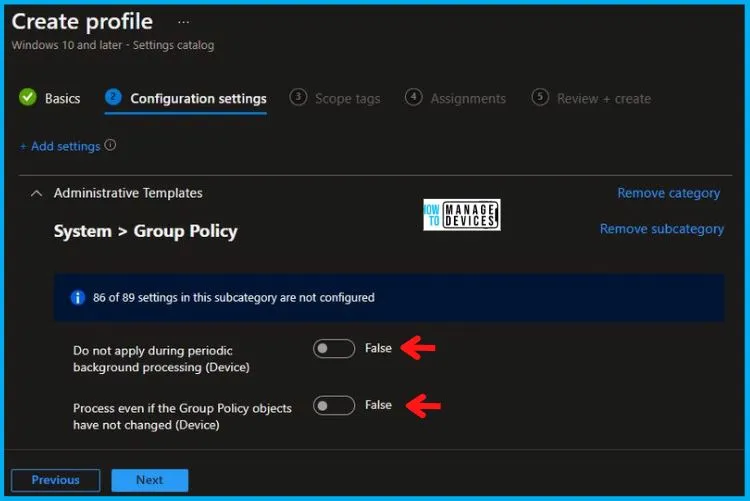Screen dimensions: 750x501
Task: Select the Configuration settings tab
Action: (199, 99)
